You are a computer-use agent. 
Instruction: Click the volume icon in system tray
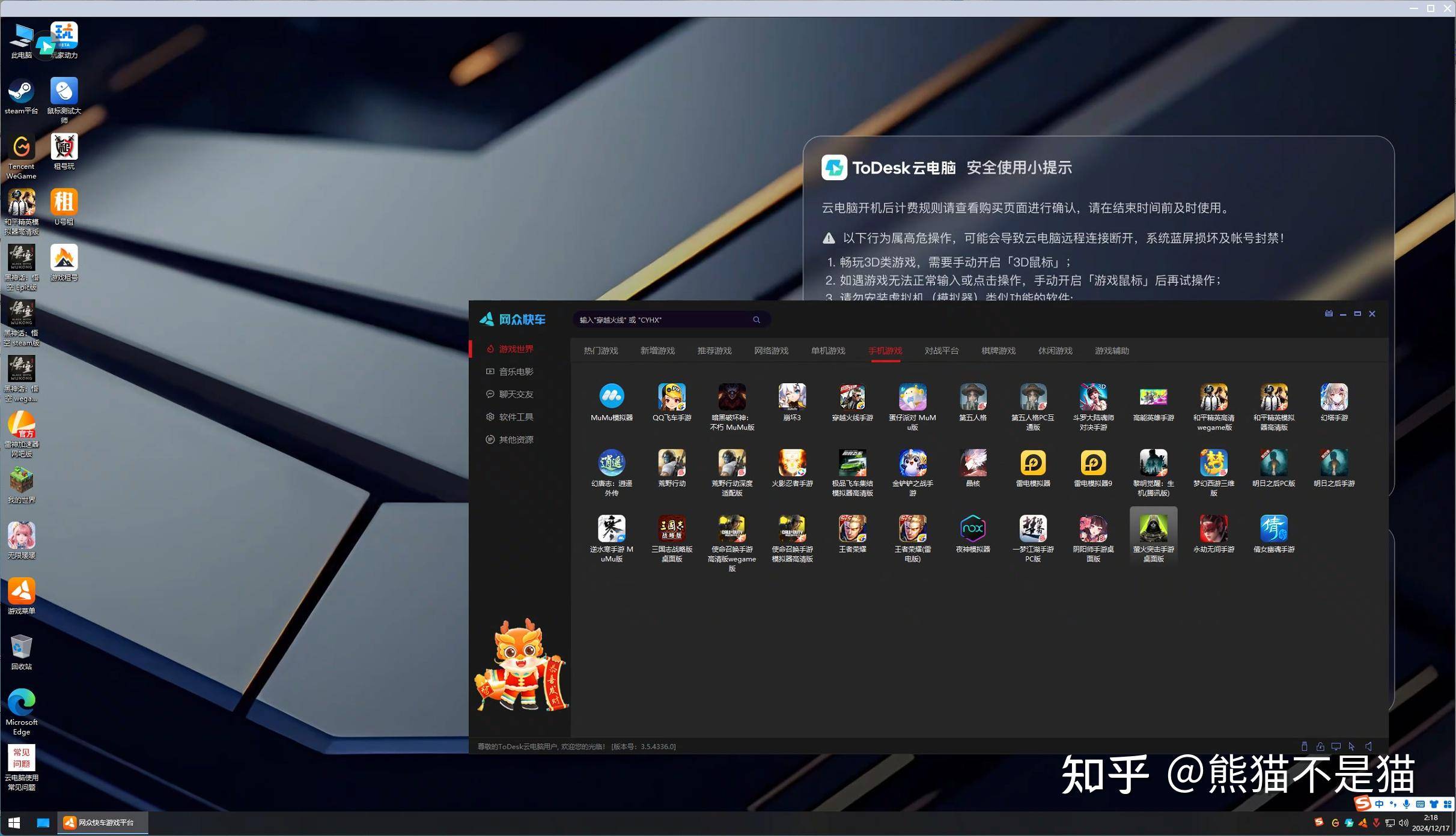(x=1403, y=823)
